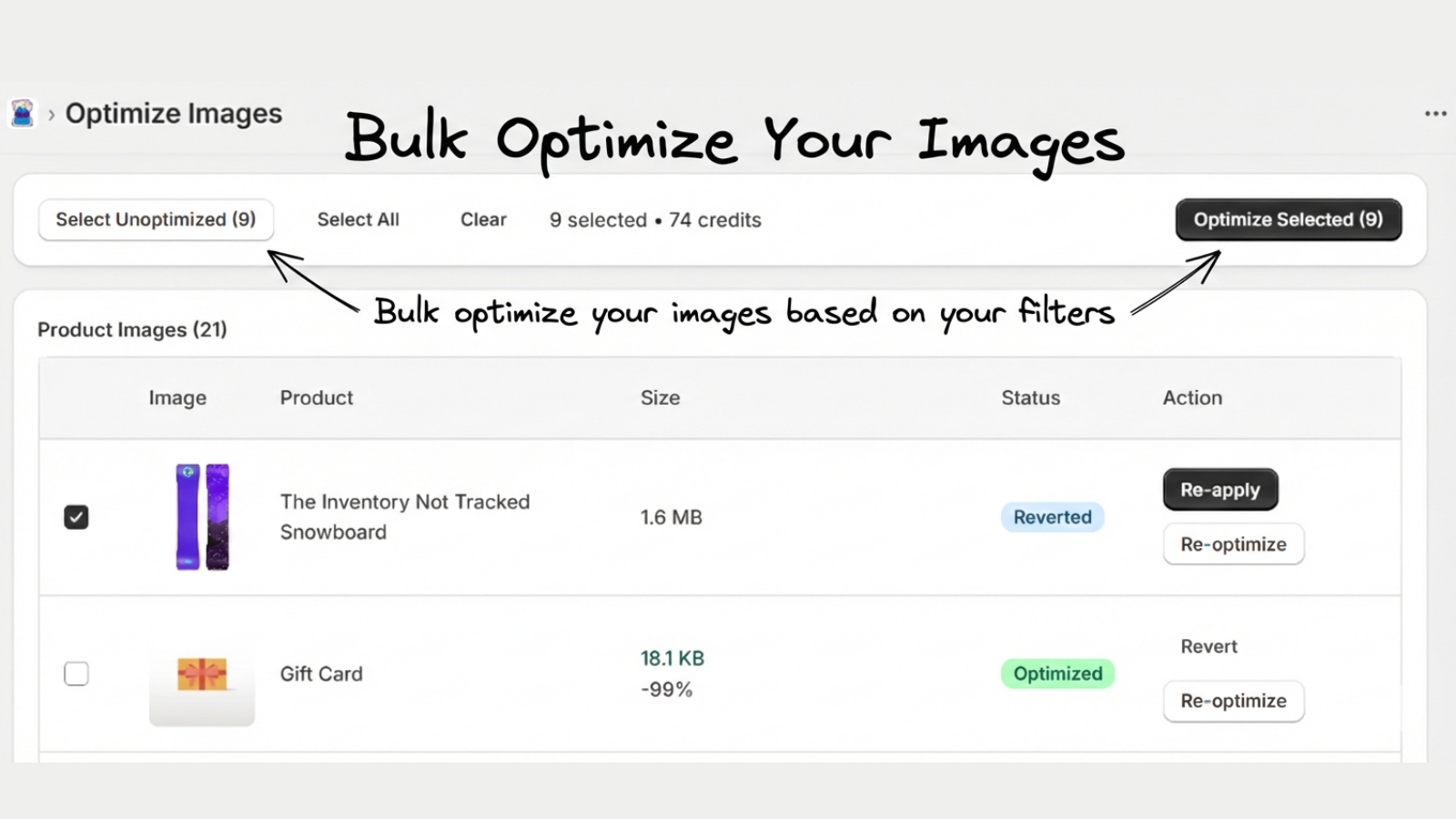The image size is (1456, 819).
Task: Click Optimize Selected (9)
Action: click(x=1288, y=219)
